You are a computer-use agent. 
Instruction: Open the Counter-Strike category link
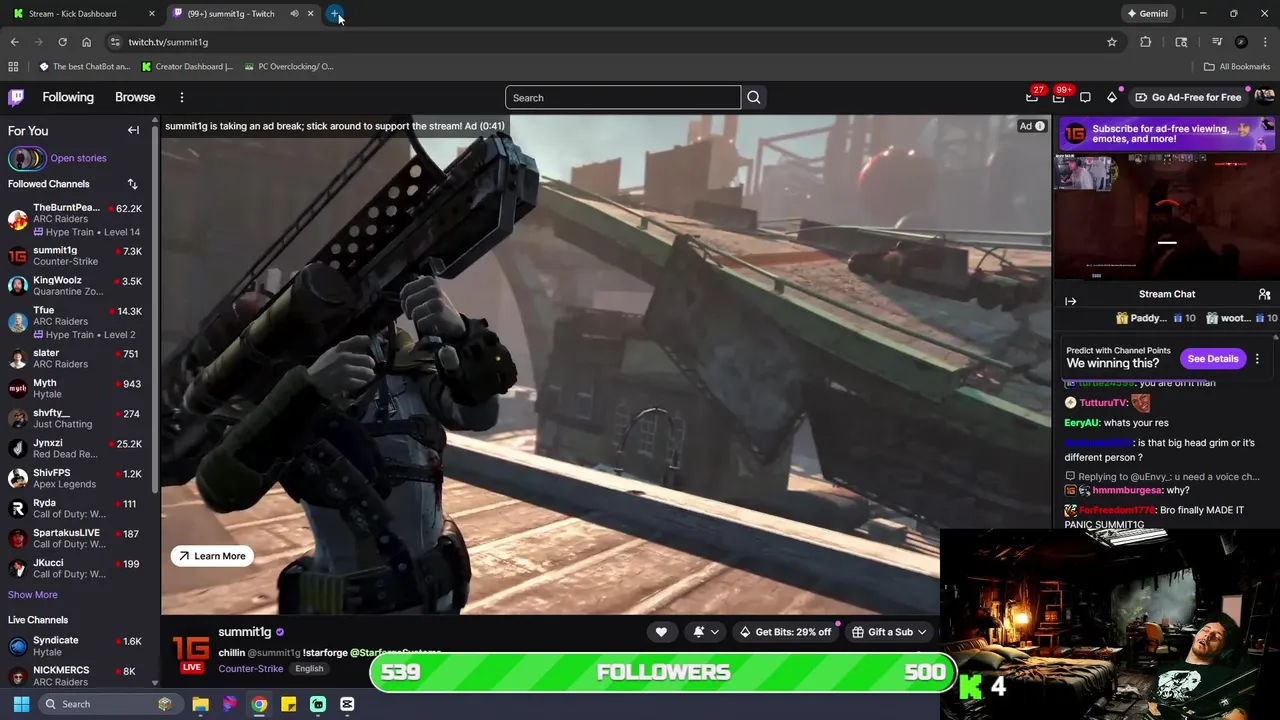[250, 669]
